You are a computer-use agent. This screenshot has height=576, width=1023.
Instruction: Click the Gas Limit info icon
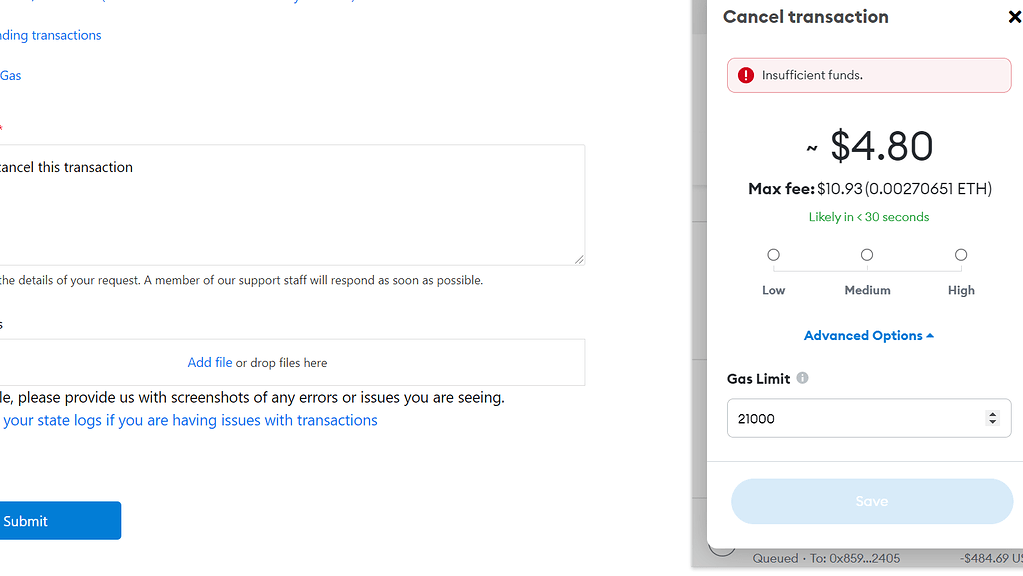pyautogui.click(x=803, y=378)
